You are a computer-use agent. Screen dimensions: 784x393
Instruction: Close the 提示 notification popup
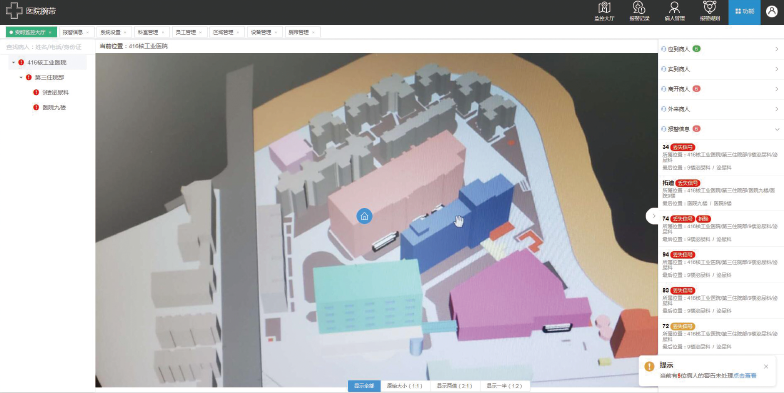click(x=766, y=366)
